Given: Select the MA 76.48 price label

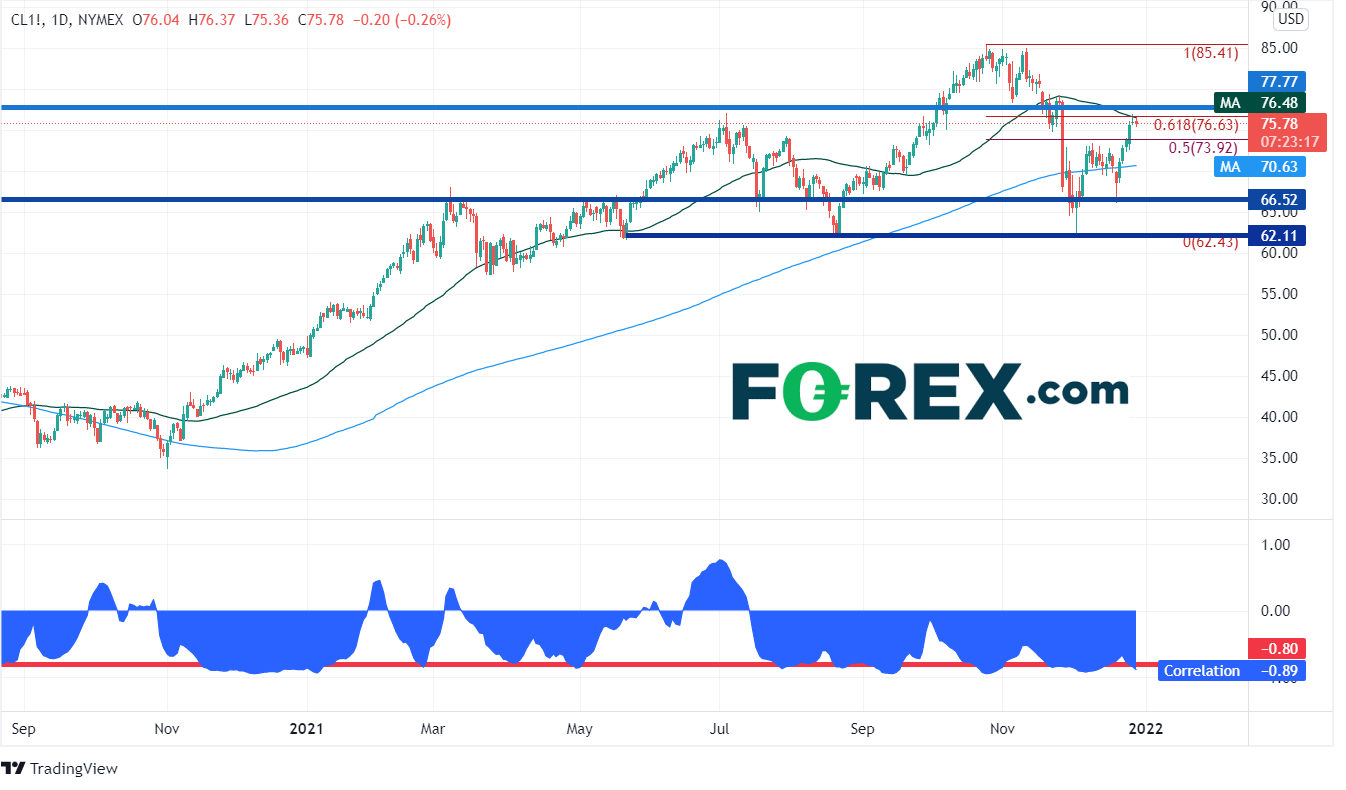Looking at the screenshot, I should click(x=1260, y=103).
